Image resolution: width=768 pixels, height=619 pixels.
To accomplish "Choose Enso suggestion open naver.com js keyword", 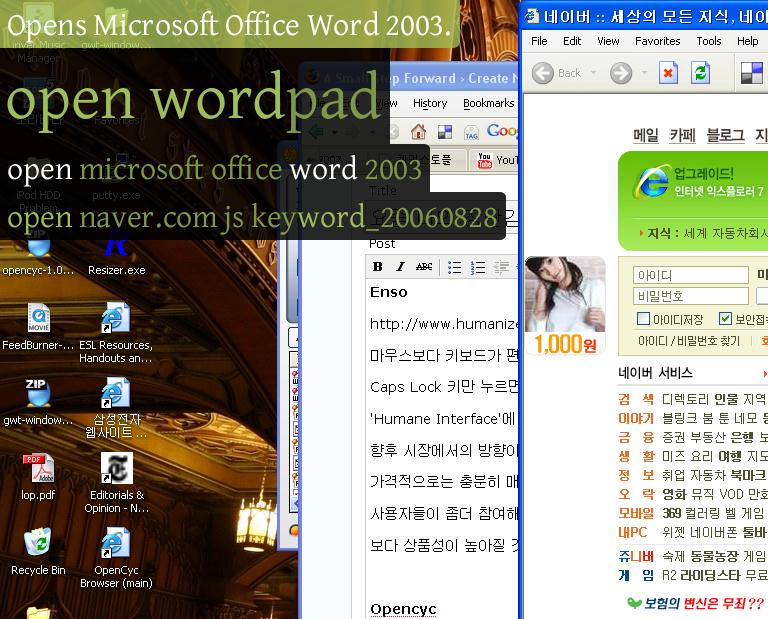I will click(x=252, y=217).
